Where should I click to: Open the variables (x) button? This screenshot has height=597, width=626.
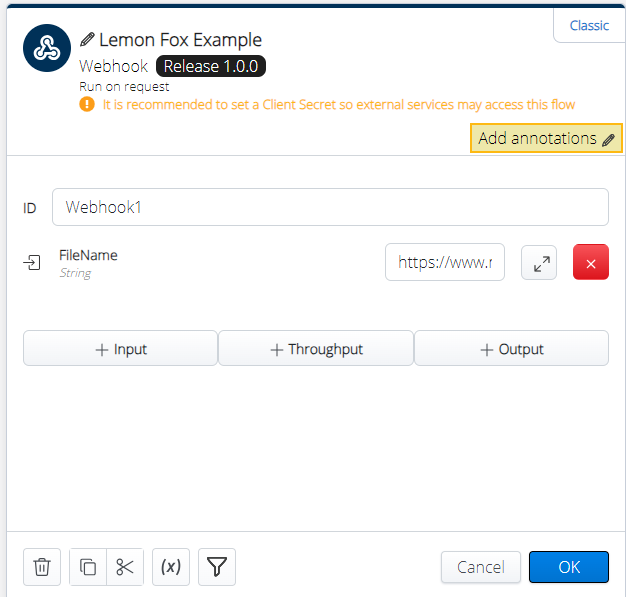(x=171, y=567)
